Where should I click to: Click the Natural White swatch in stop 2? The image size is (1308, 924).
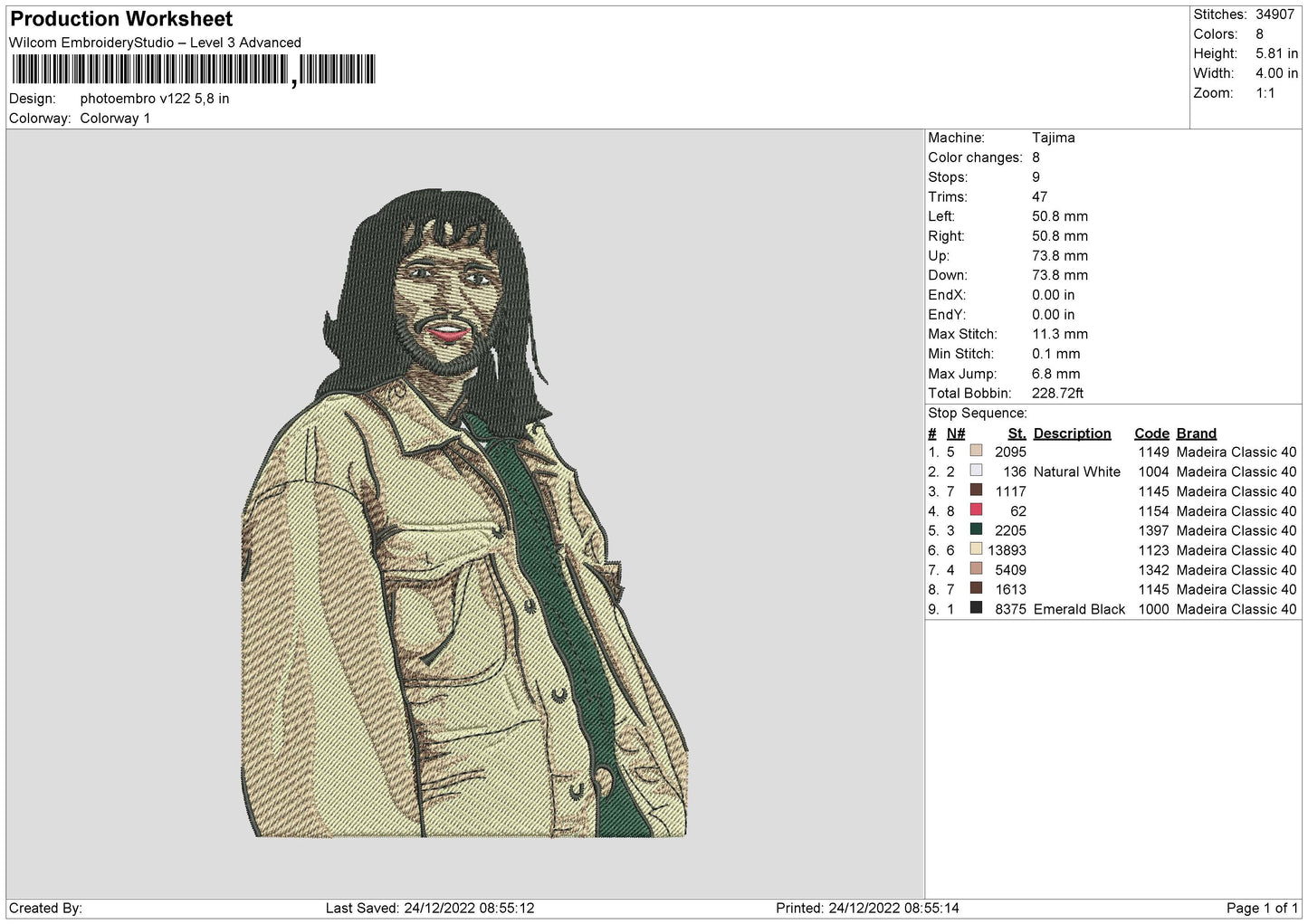(x=976, y=471)
